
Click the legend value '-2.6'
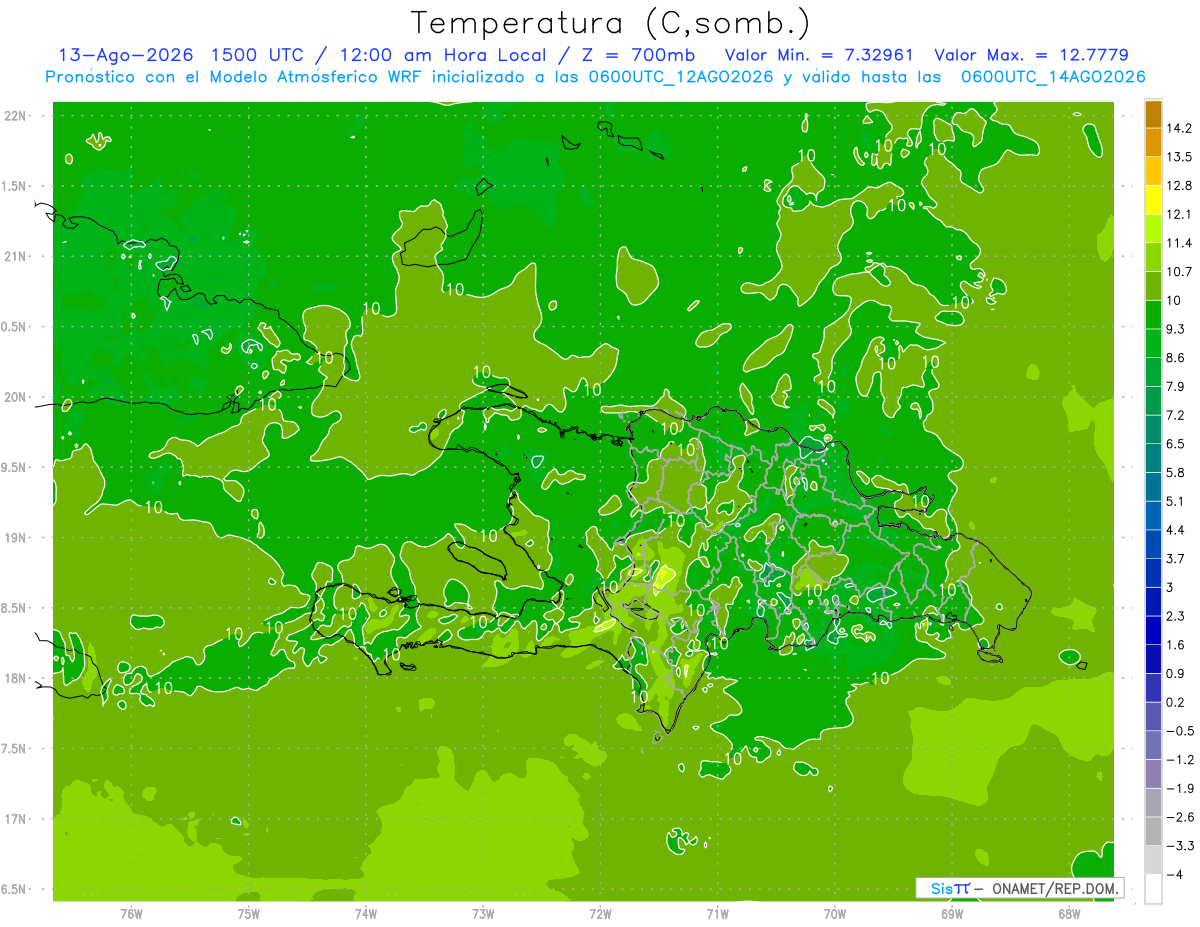click(x=1180, y=818)
